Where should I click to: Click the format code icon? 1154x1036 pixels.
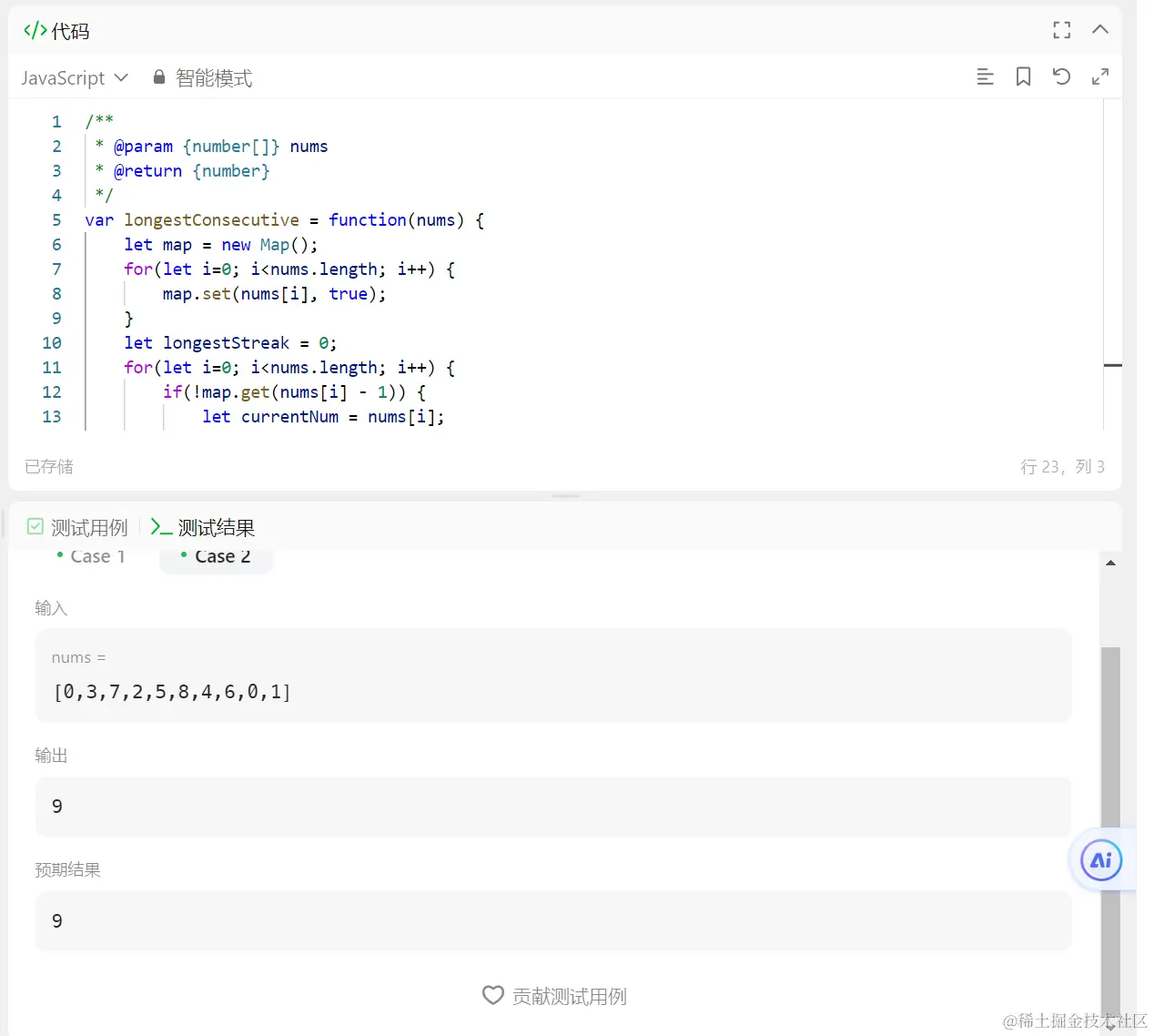click(985, 77)
